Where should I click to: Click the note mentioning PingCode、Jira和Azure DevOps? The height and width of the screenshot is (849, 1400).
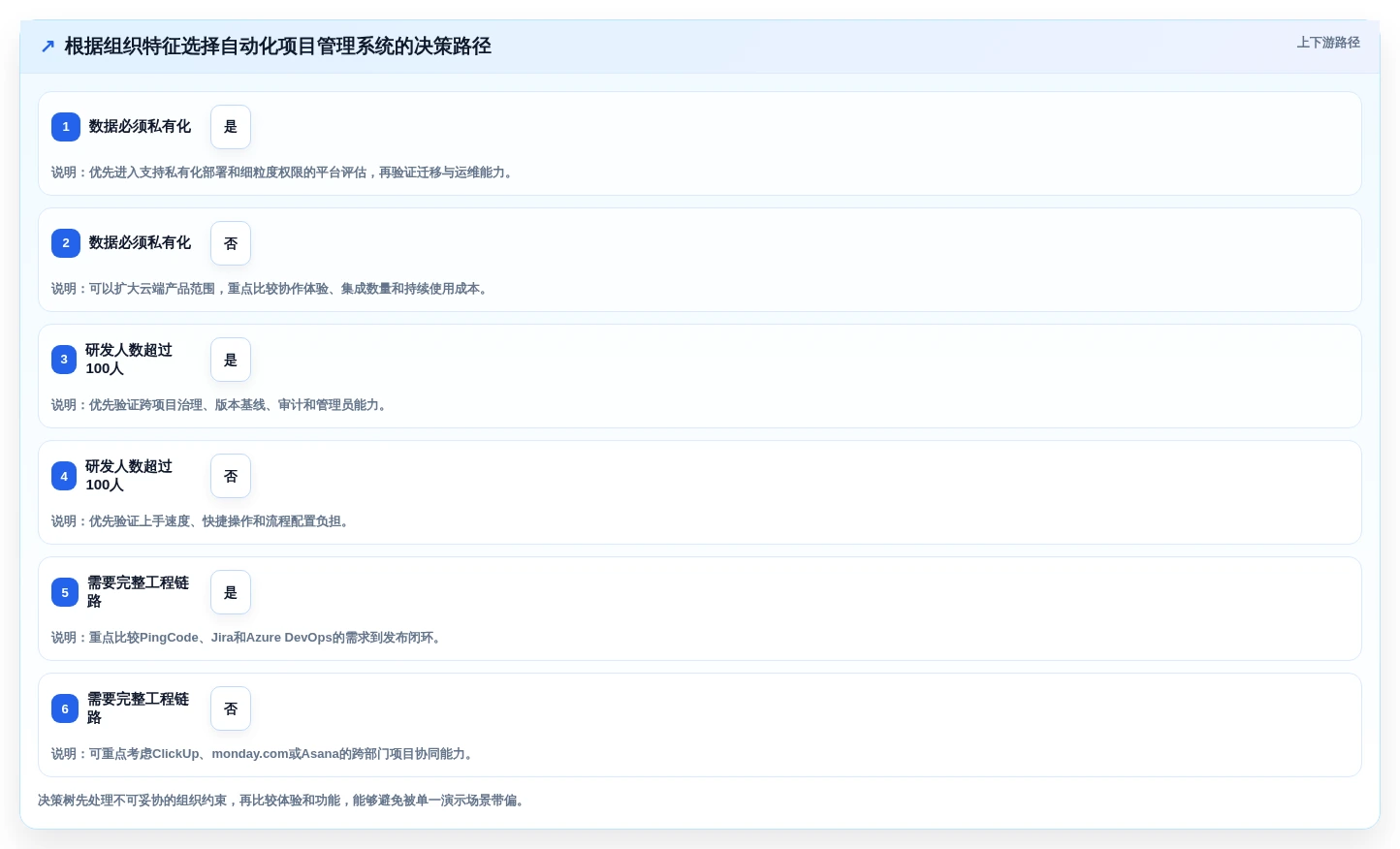coord(248,638)
